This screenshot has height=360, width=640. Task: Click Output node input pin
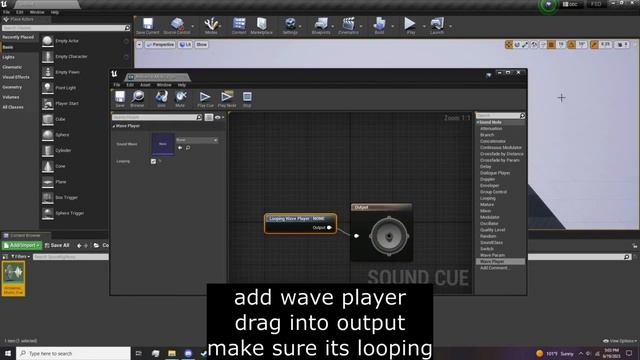point(356,236)
